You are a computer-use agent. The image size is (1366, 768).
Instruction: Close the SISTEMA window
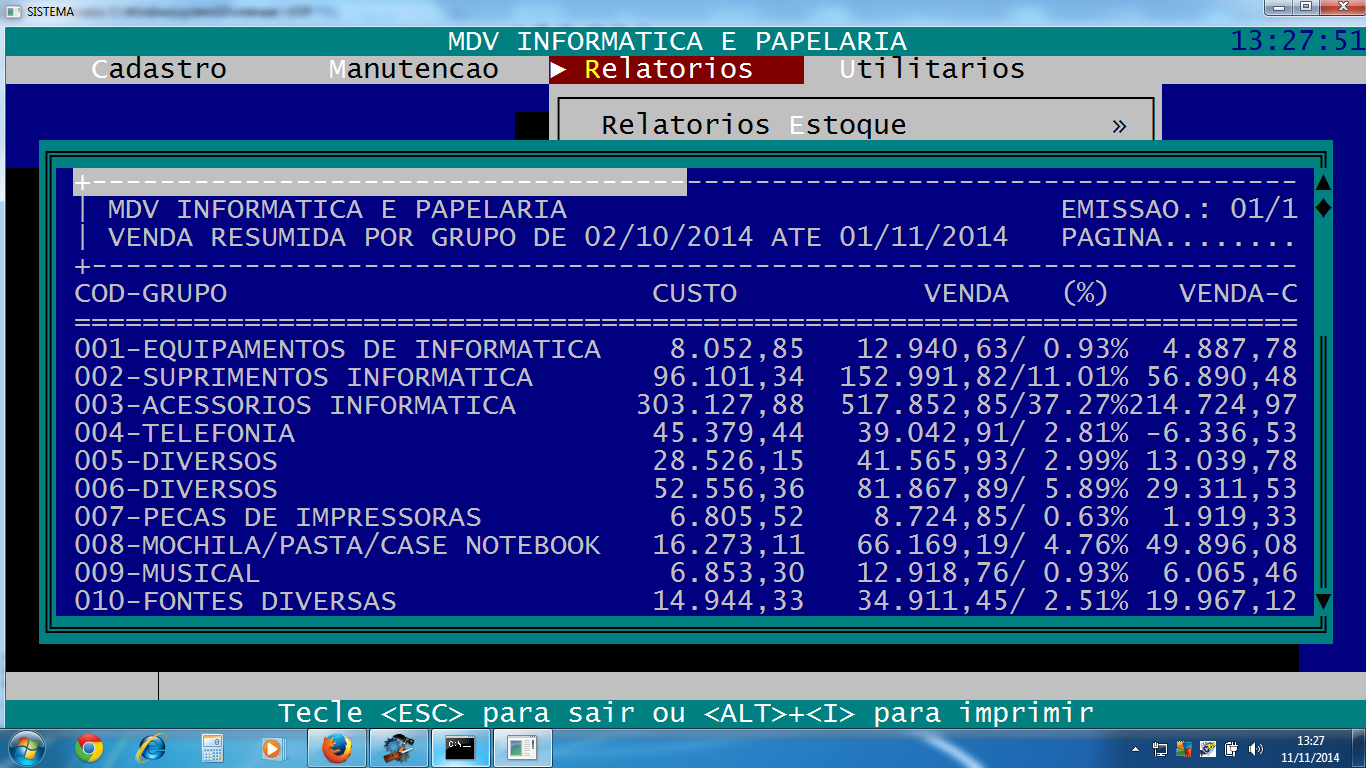[x=1341, y=8]
